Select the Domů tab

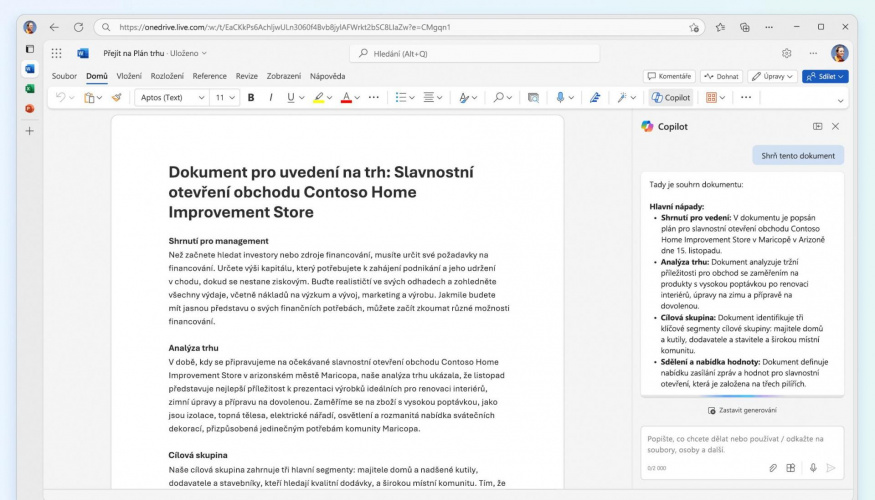(x=97, y=76)
